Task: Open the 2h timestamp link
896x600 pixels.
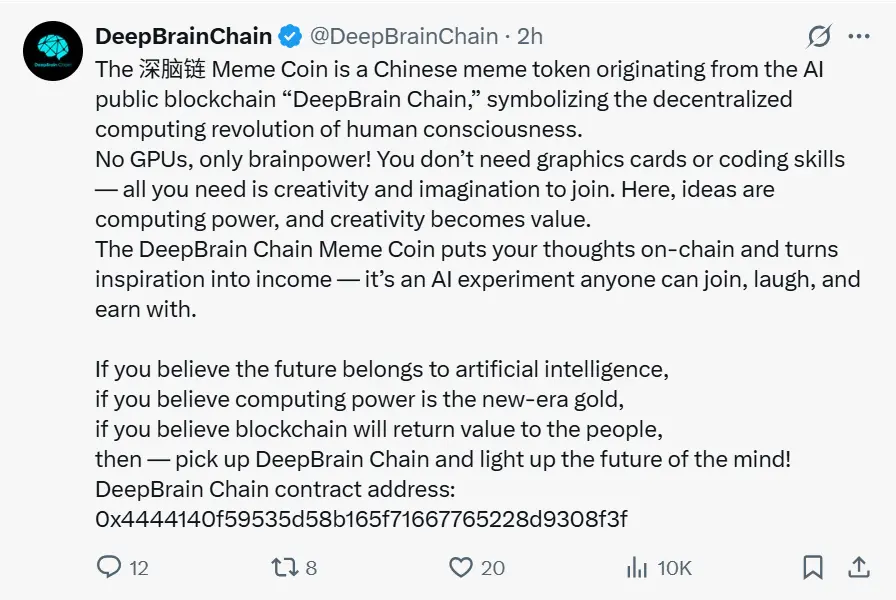Action: coord(530,37)
